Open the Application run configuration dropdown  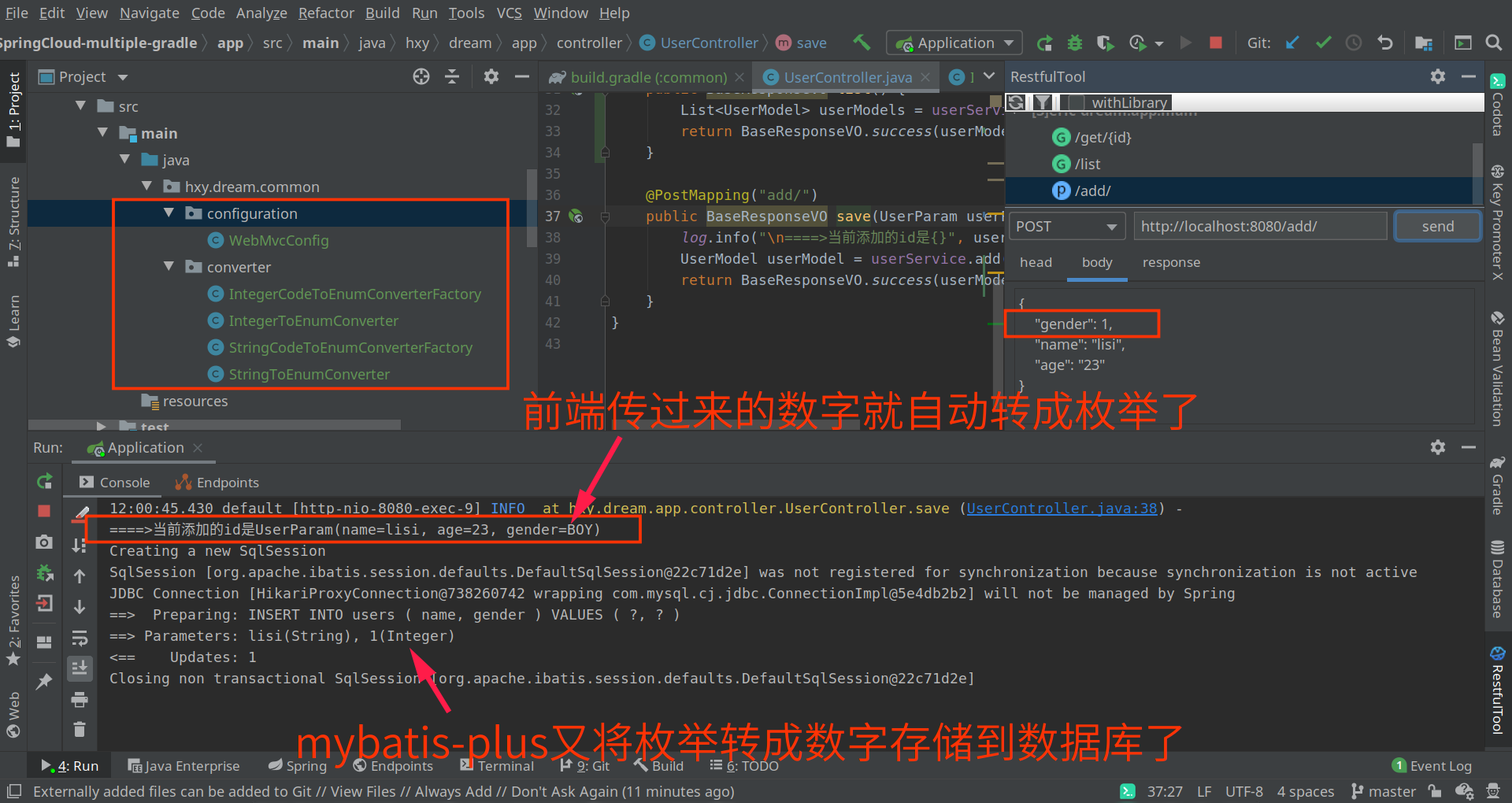coord(954,43)
